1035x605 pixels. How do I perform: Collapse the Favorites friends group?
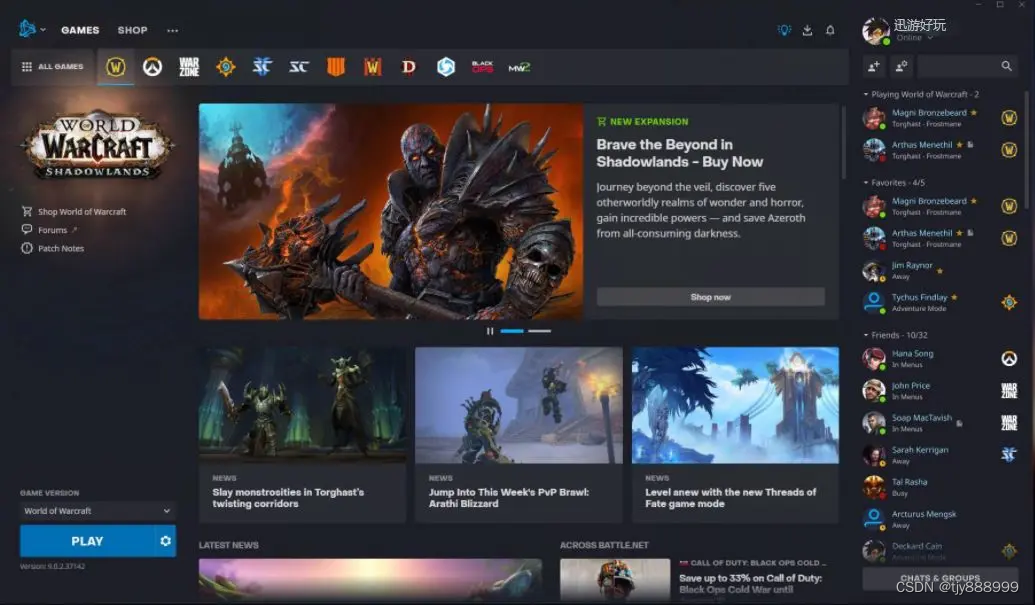(x=894, y=182)
